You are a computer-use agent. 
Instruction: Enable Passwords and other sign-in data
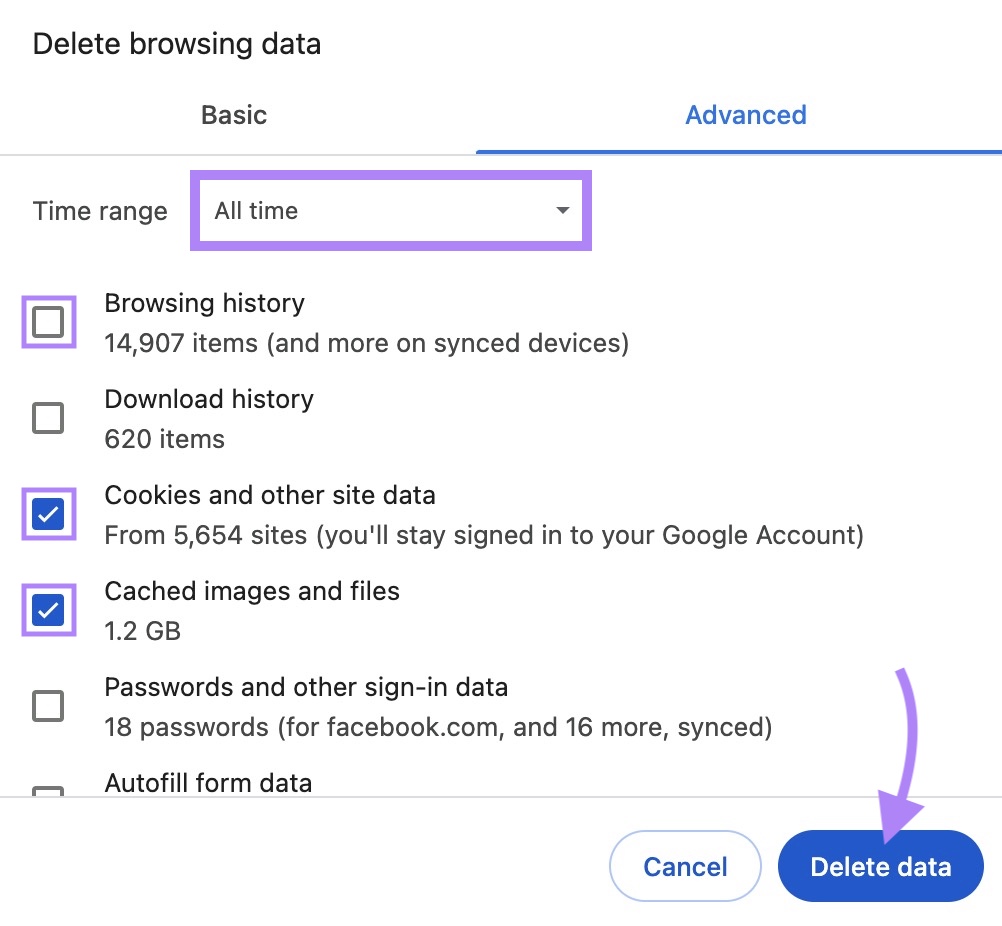pyautogui.click(x=47, y=706)
